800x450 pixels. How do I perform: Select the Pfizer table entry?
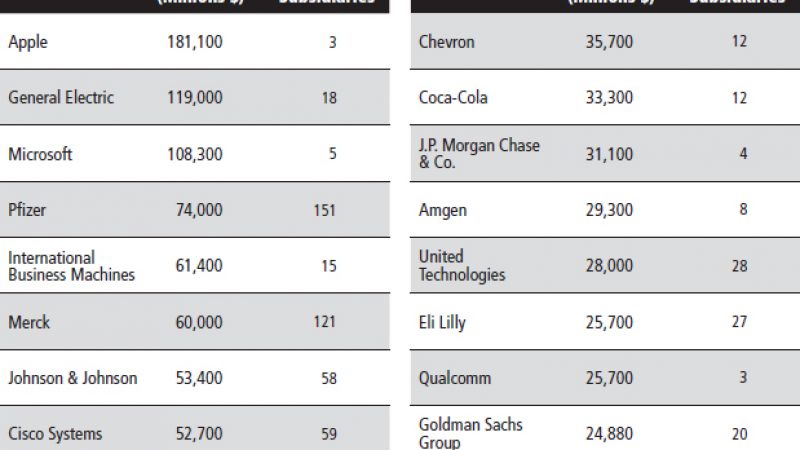28,211
